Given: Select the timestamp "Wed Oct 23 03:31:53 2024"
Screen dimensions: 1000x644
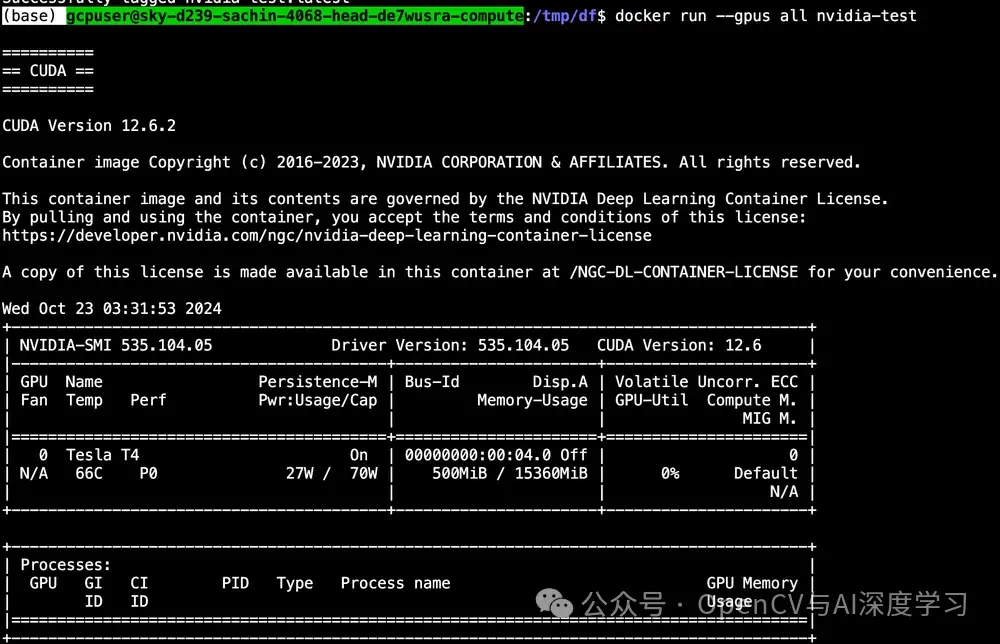Looking at the screenshot, I should click(112, 309).
